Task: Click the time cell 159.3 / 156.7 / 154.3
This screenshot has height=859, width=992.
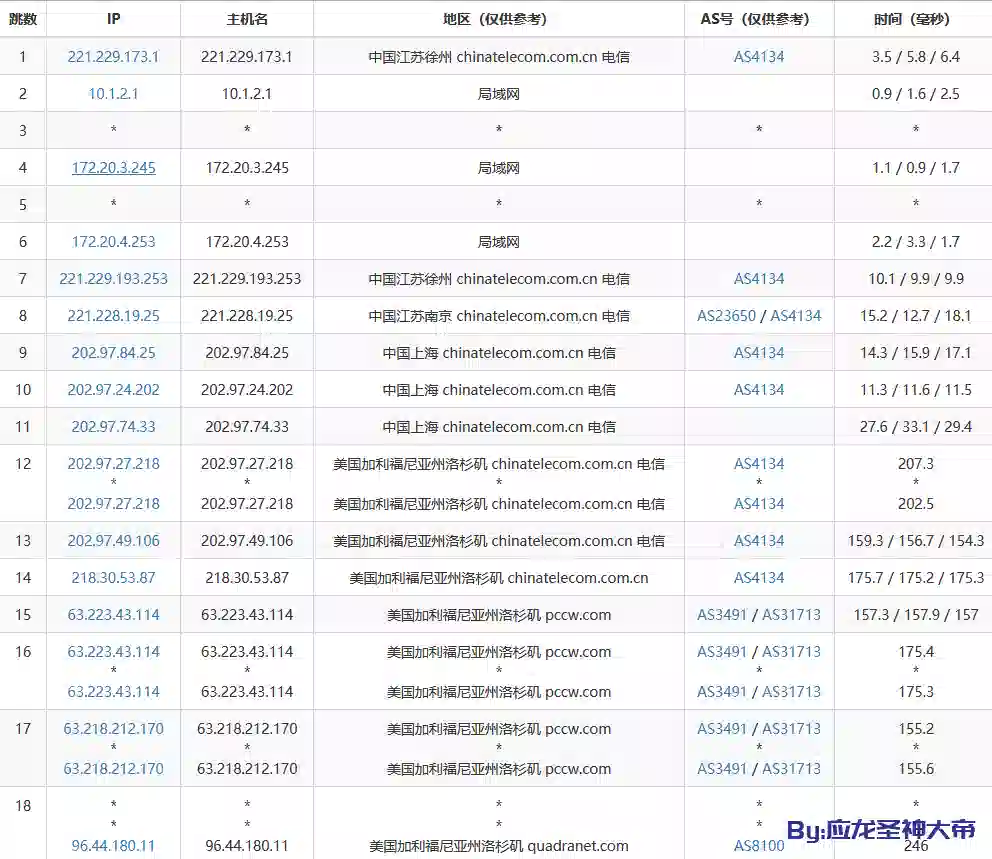Action: pos(915,541)
